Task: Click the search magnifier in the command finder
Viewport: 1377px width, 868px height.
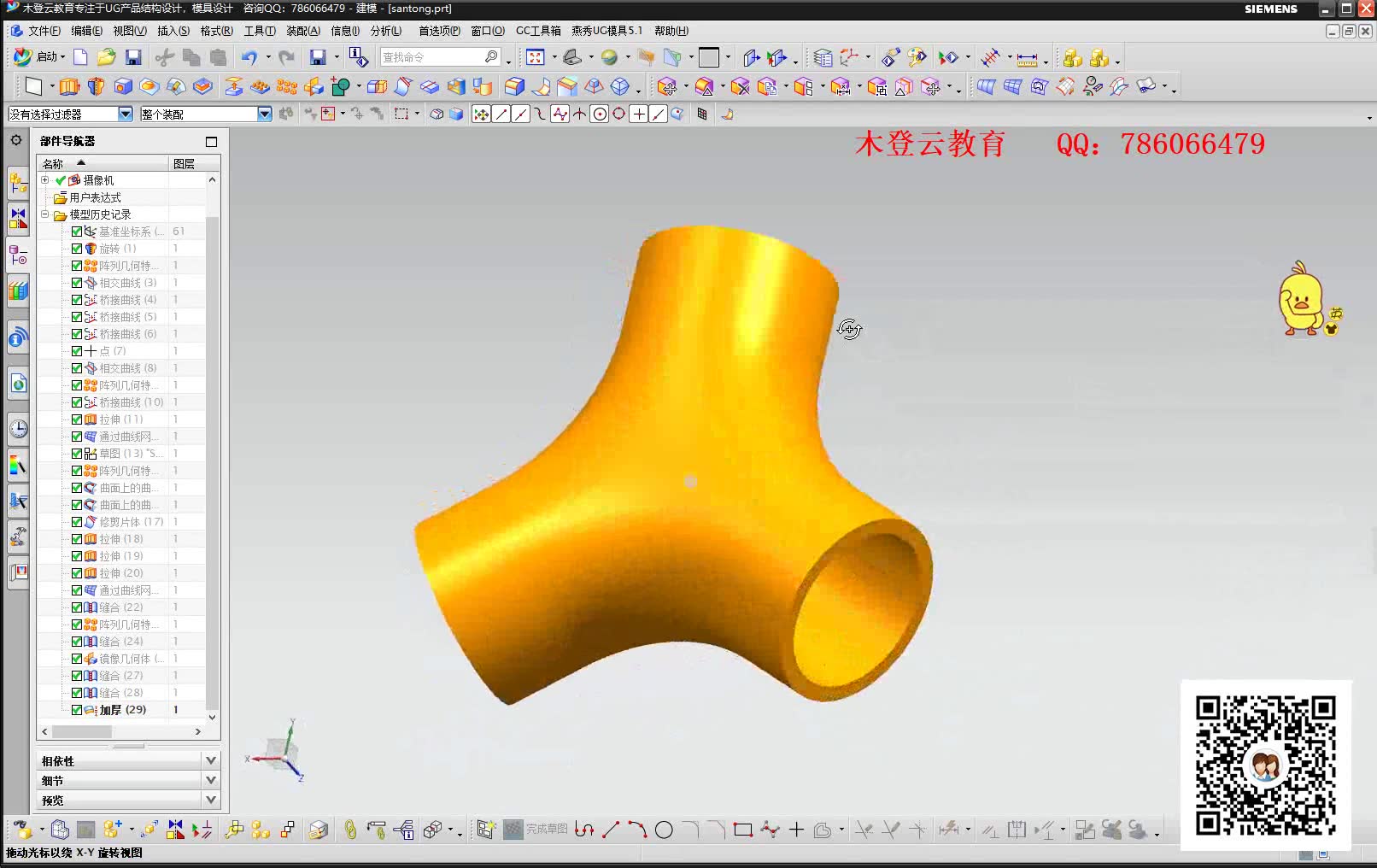Action: click(491, 57)
